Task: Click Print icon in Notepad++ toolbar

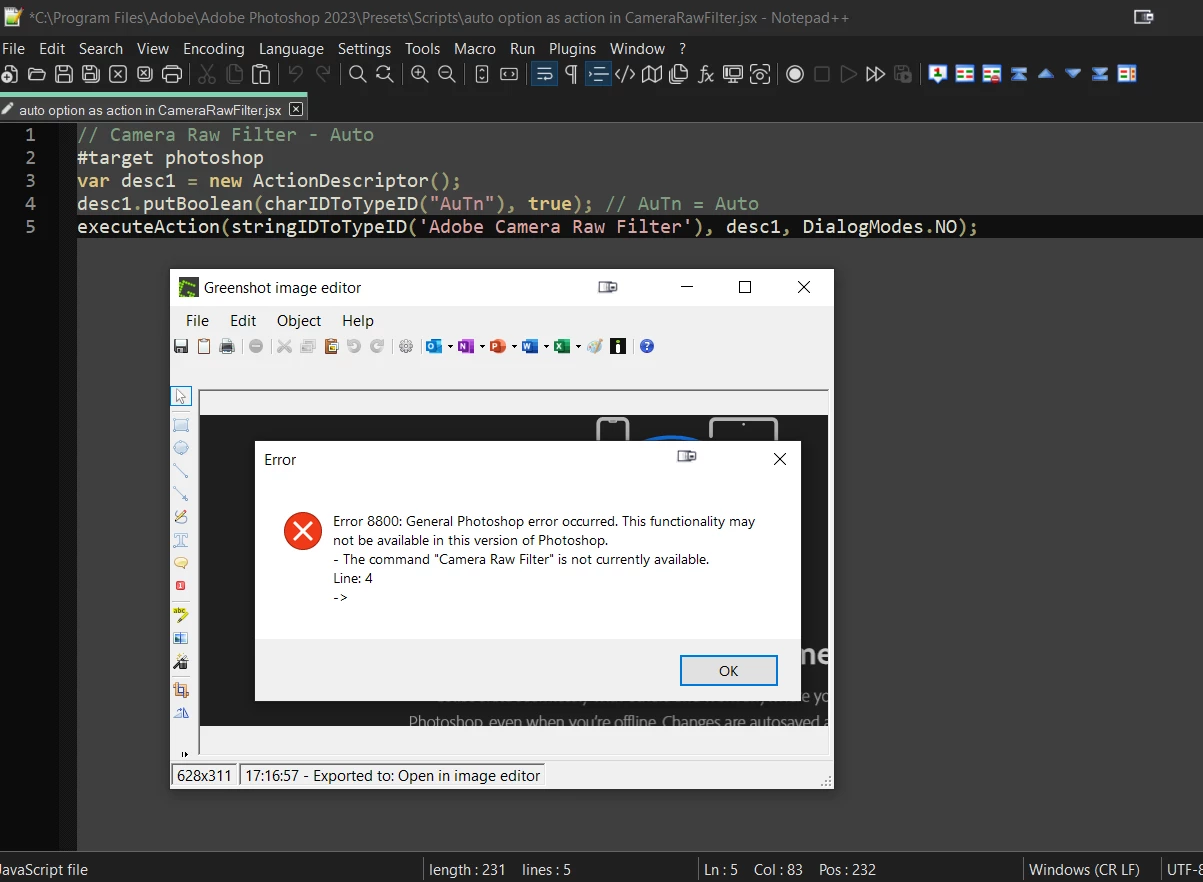Action: 172,74
